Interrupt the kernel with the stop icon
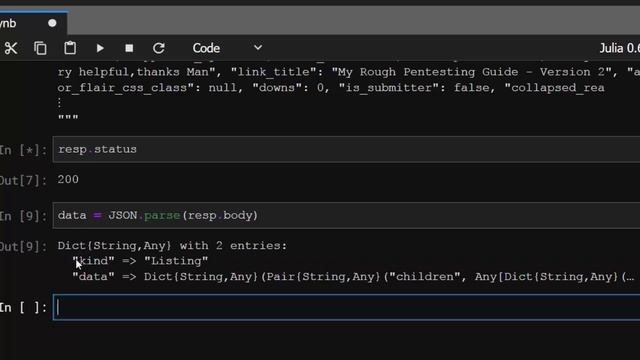 pos(129,48)
